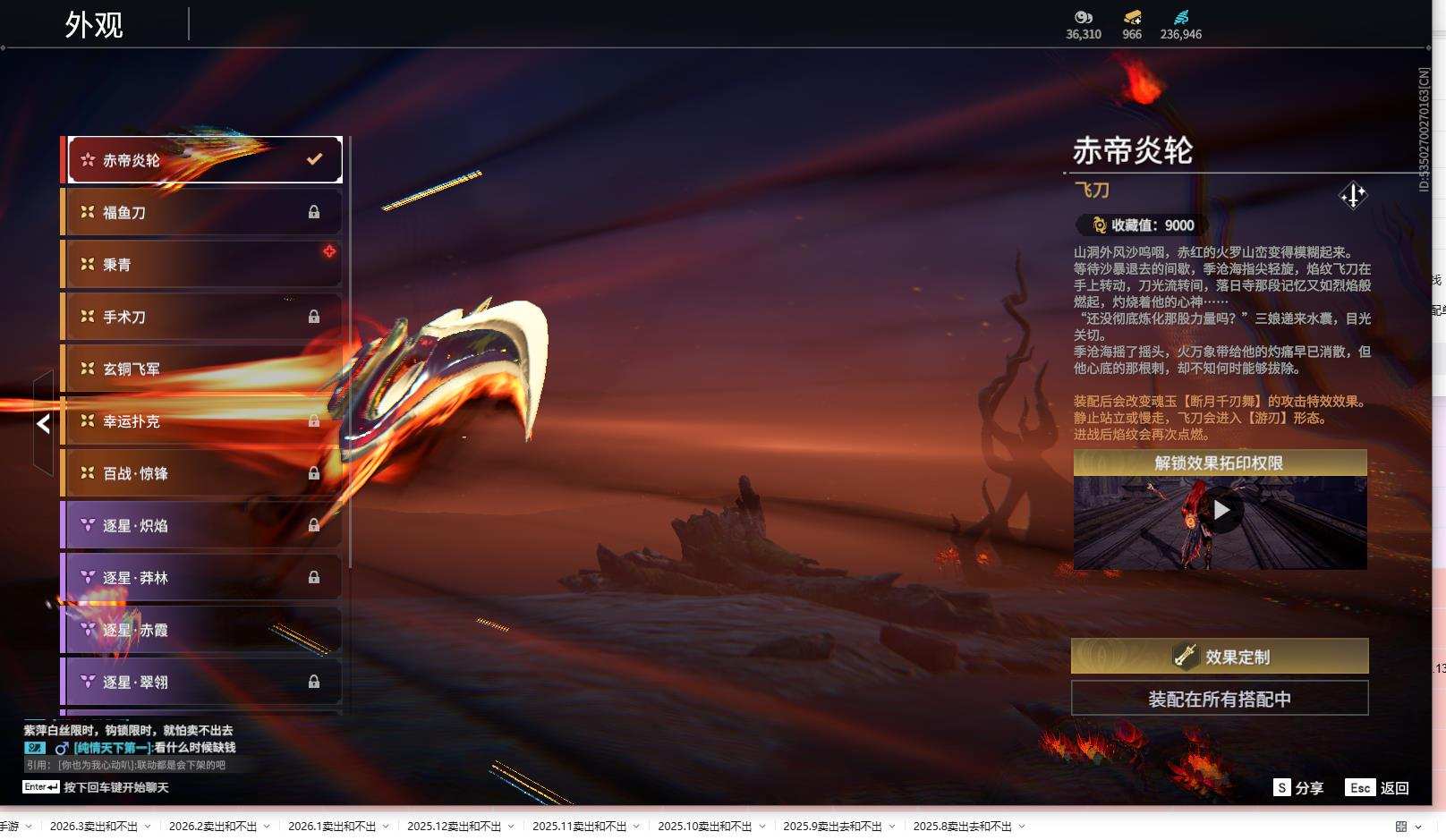Click the 收藏值 9000 collection badge
This screenshot has height=840, width=1446.
[1139, 225]
